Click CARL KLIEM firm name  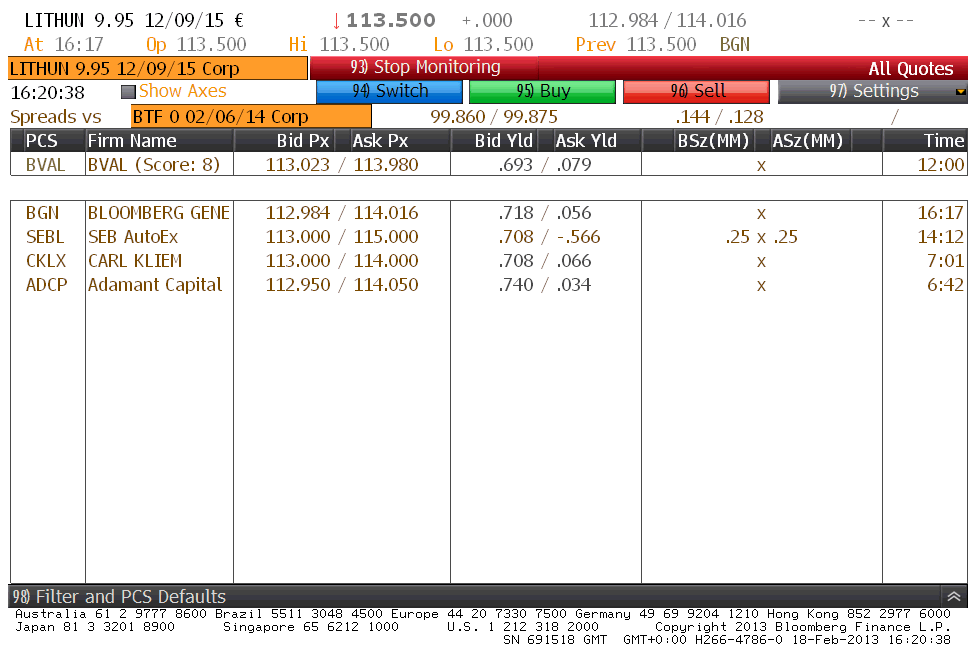click(135, 261)
